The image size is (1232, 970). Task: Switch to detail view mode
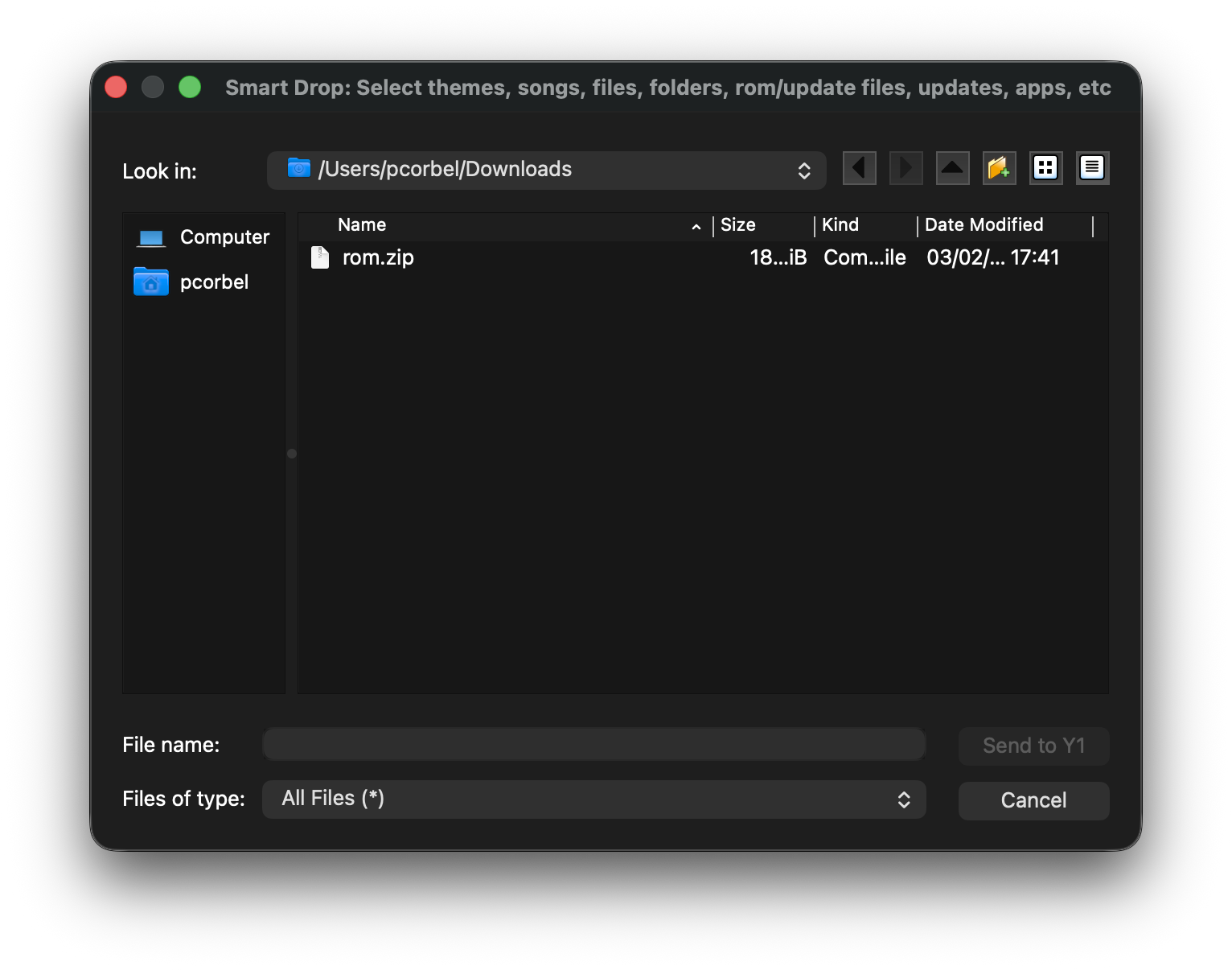tap(1092, 168)
